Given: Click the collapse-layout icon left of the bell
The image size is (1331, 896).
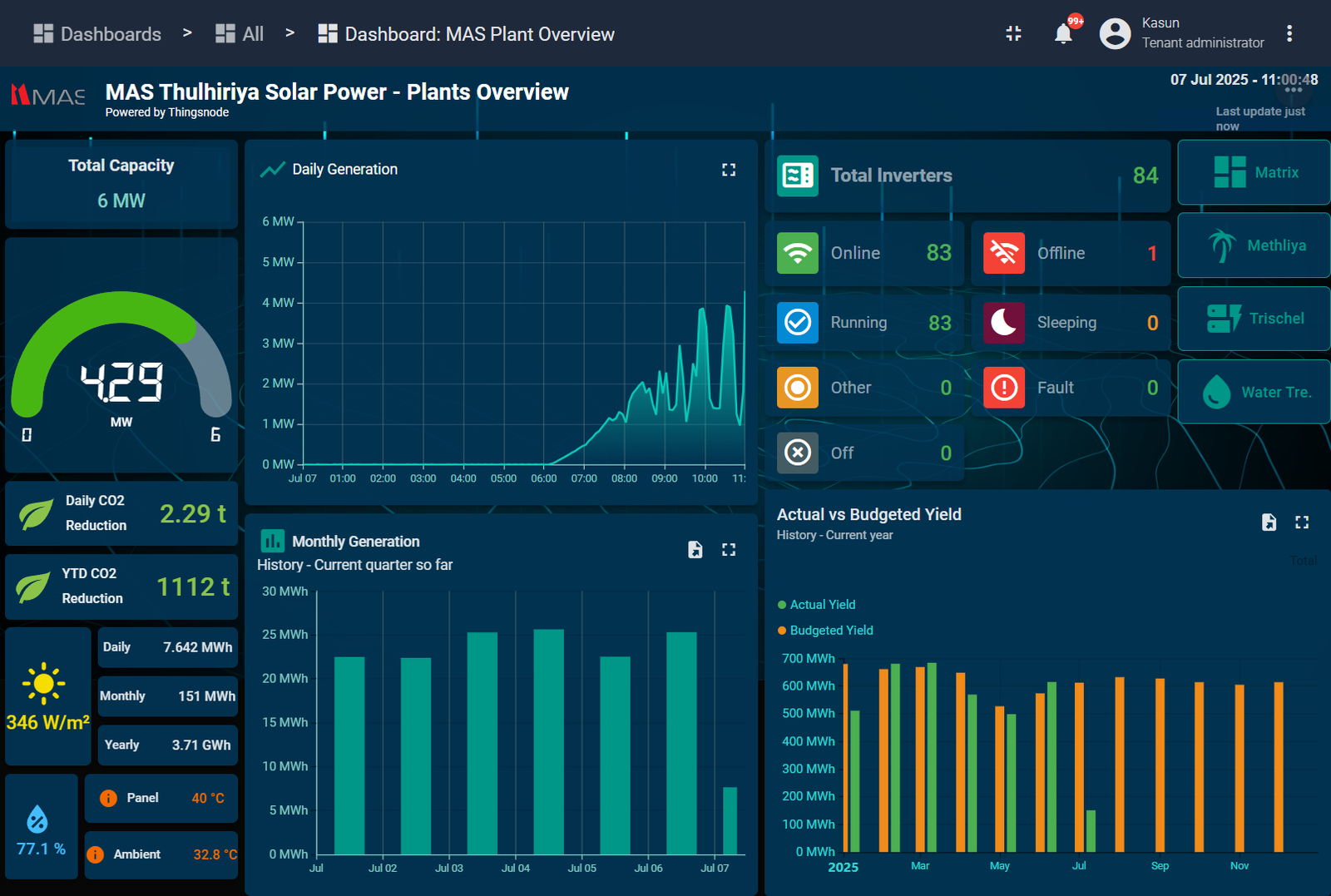Looking at the screenshot, I should coord(1013,33).
